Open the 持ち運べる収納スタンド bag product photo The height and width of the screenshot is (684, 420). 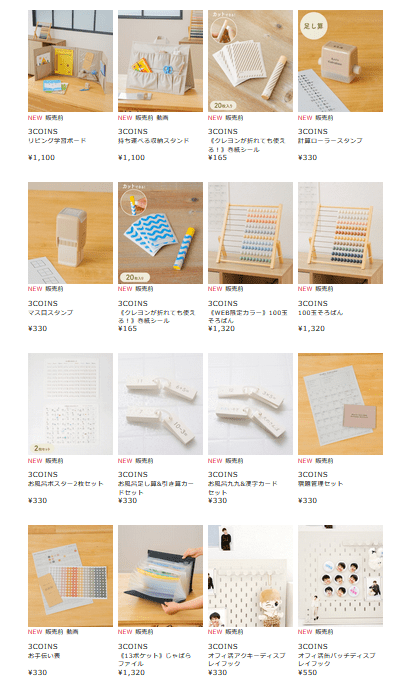[160, 61]
